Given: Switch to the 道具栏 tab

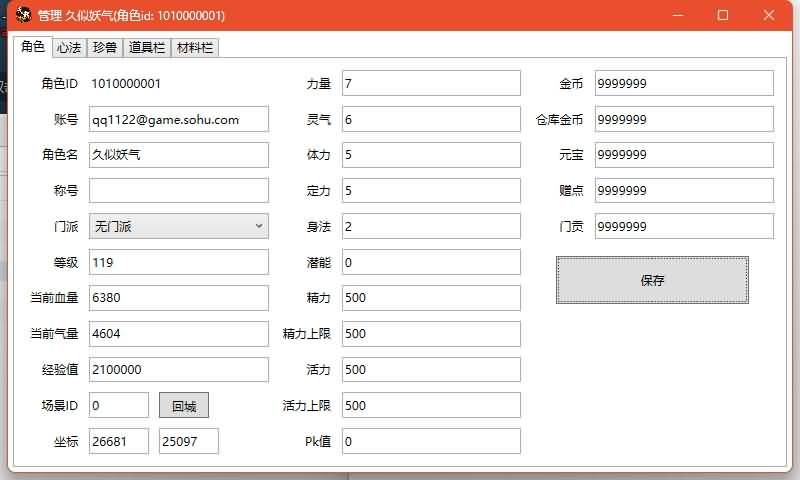Looking at the screenshot, I should tap(147, 48).
